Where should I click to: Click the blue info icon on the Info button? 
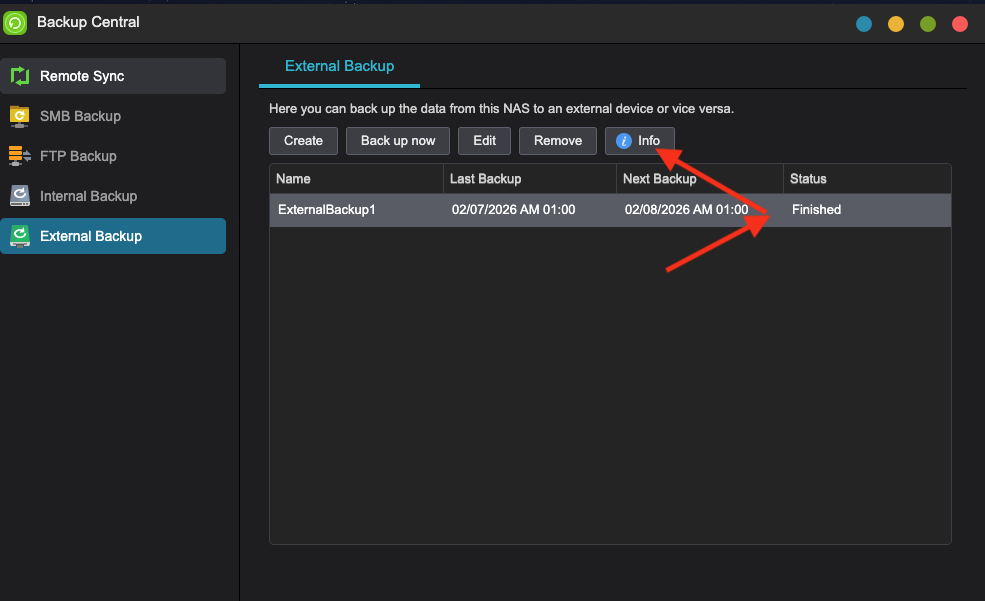(x=624, y=140)
